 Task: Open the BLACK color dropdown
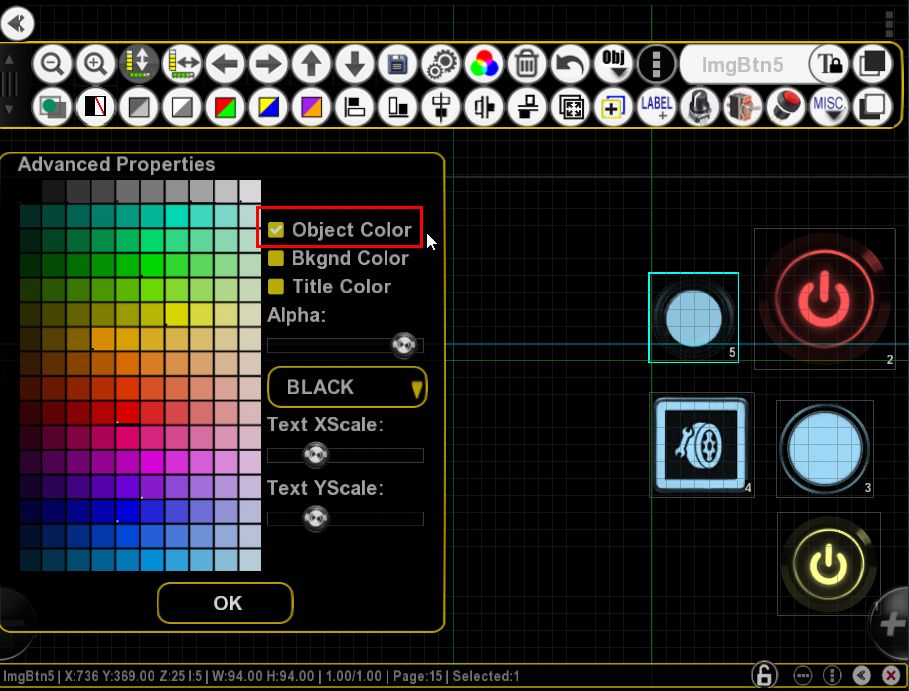coord(347,387)
